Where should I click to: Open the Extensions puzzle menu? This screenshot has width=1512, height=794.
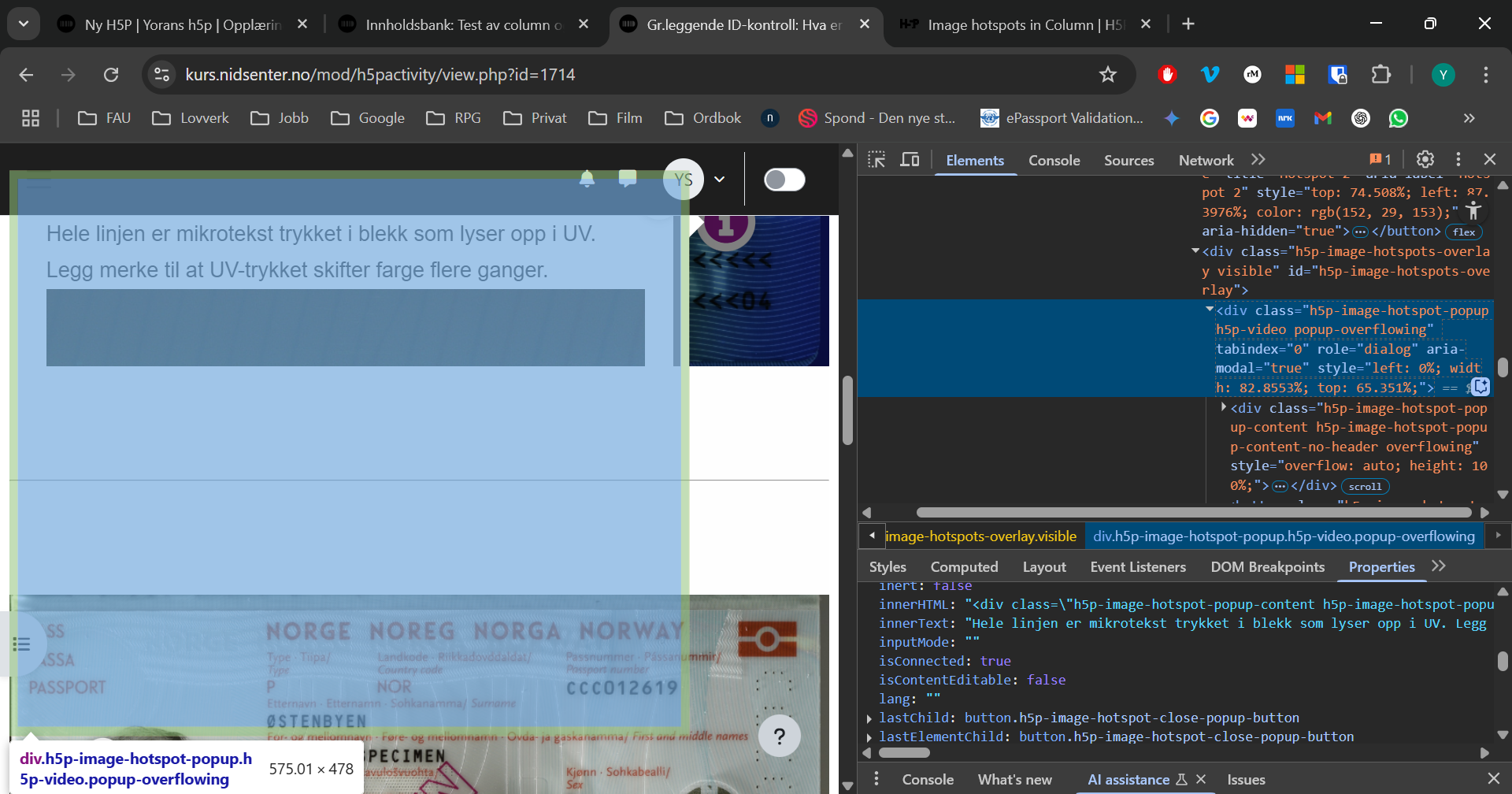(1380, 75)
